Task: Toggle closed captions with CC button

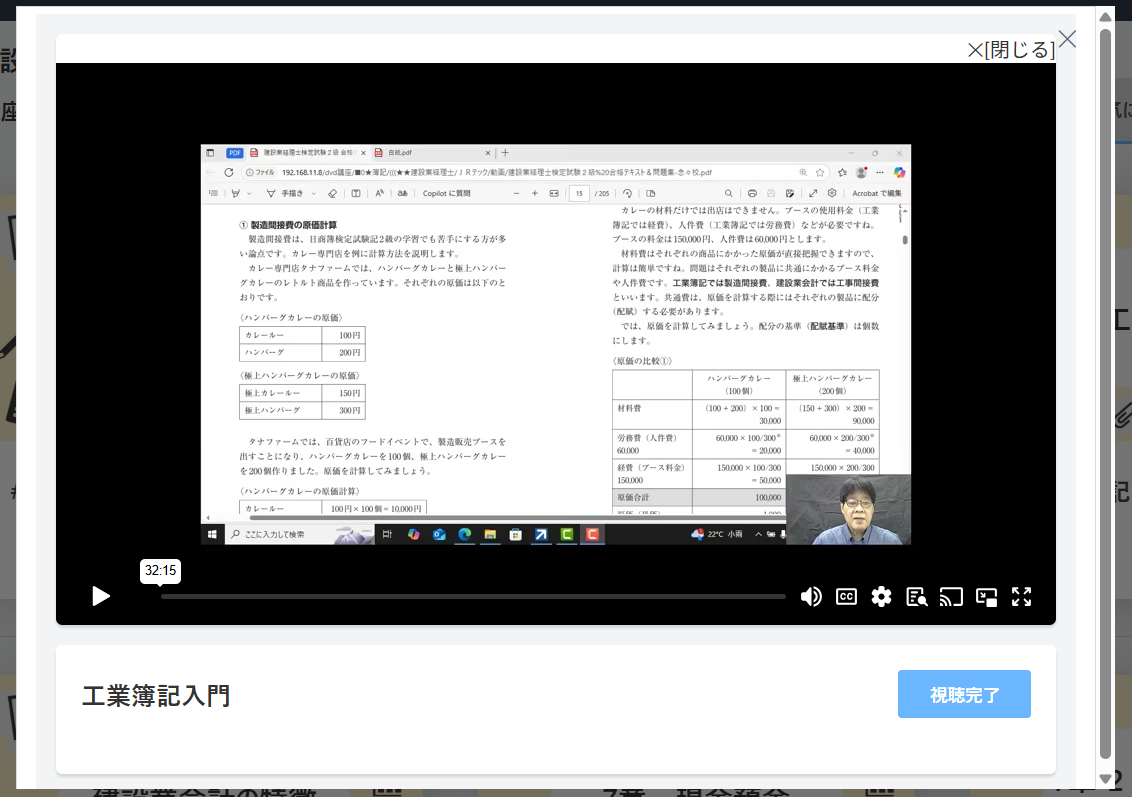Action: pyautogui.click(x=846, y=597)
